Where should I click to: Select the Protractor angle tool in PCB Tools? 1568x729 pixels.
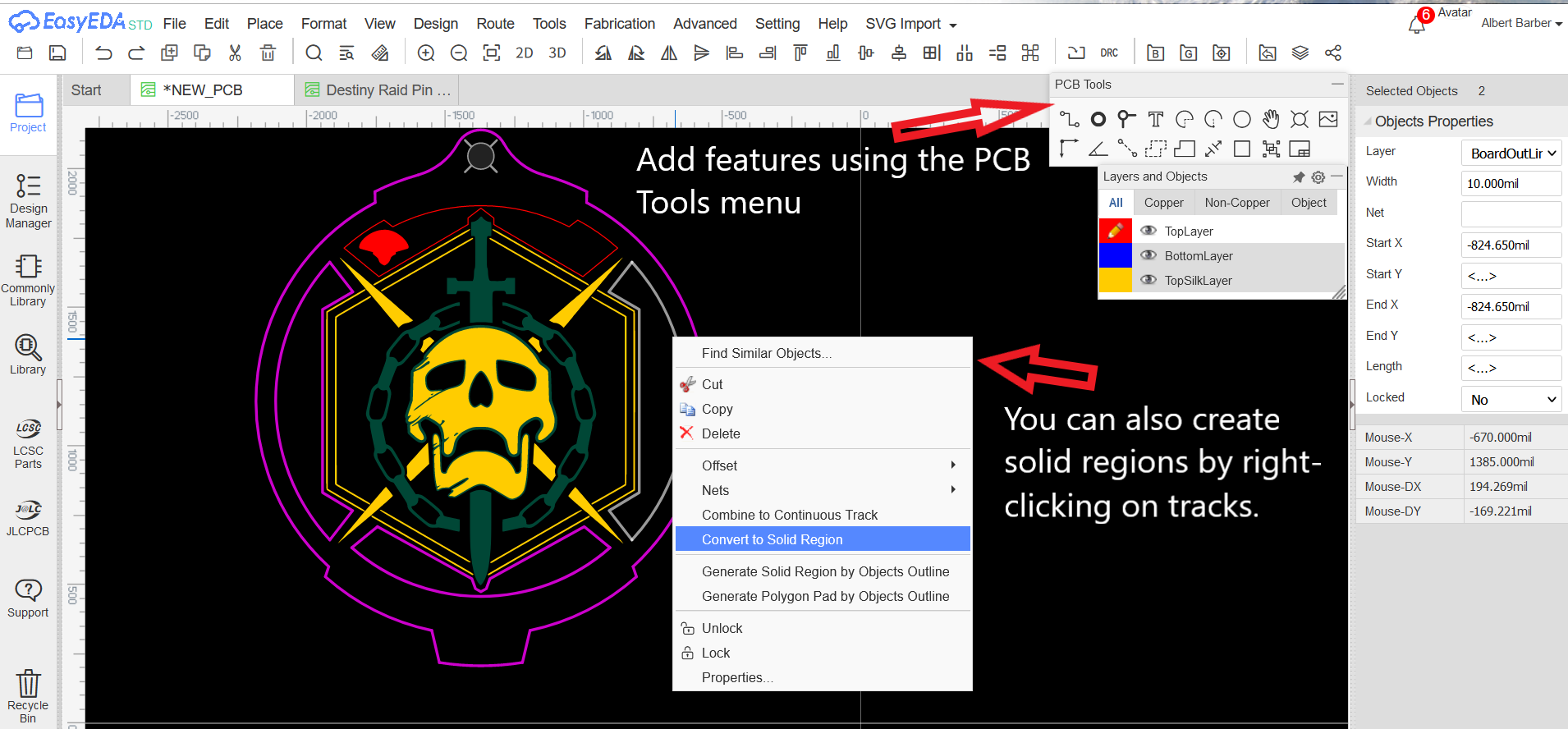pyautogui.click(x=1098, y=149)
